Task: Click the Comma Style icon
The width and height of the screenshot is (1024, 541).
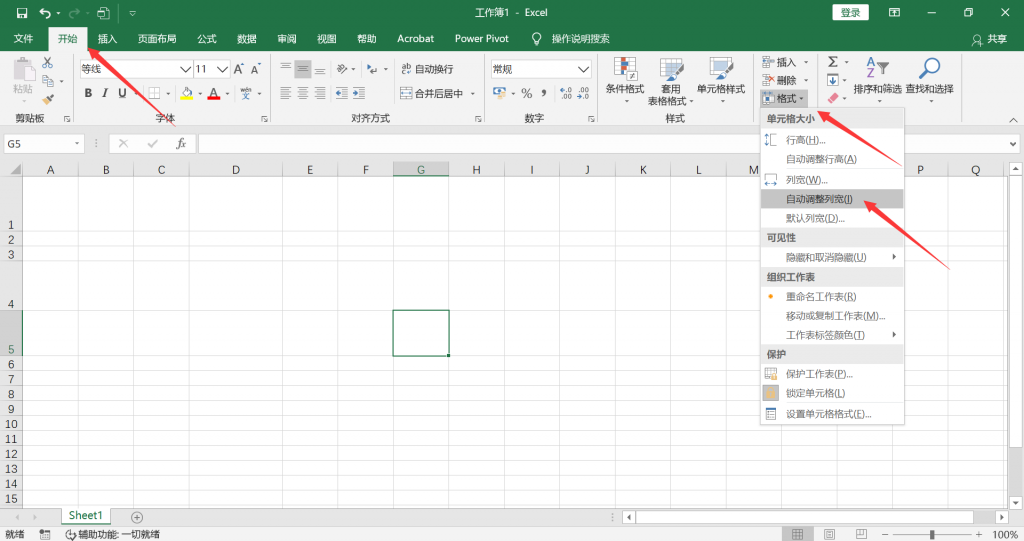Action: (543, 93)
